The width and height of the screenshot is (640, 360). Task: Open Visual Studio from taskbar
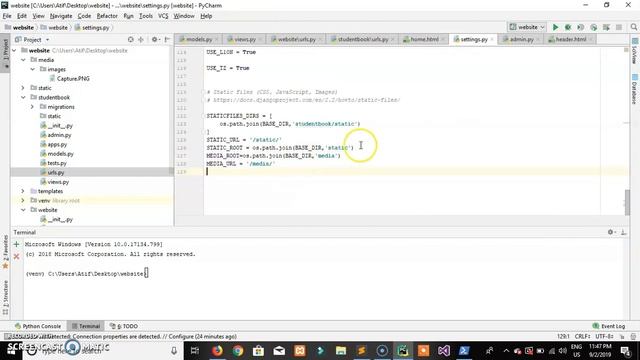444,351
